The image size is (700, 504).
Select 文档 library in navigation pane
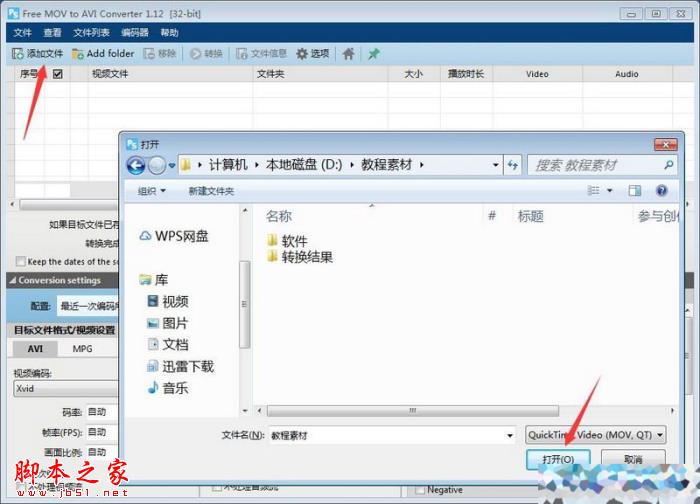coord(168,344)
